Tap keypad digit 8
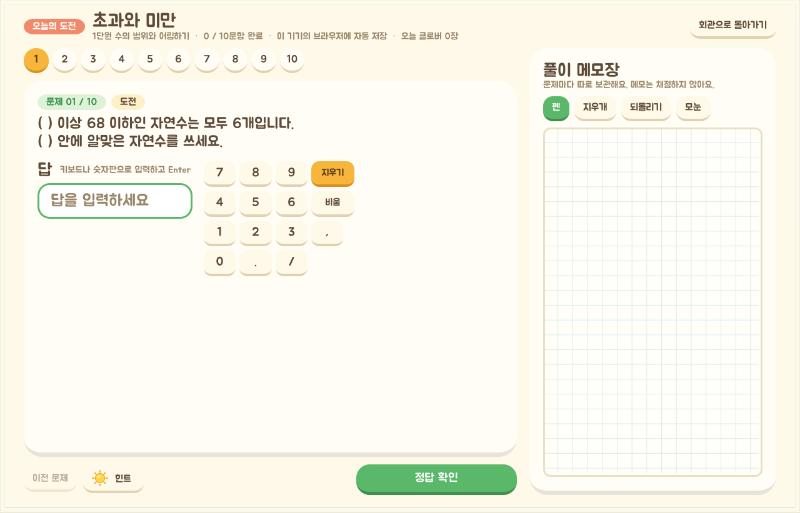The width and height of the screenshot is (800, 513). point(256,173)
